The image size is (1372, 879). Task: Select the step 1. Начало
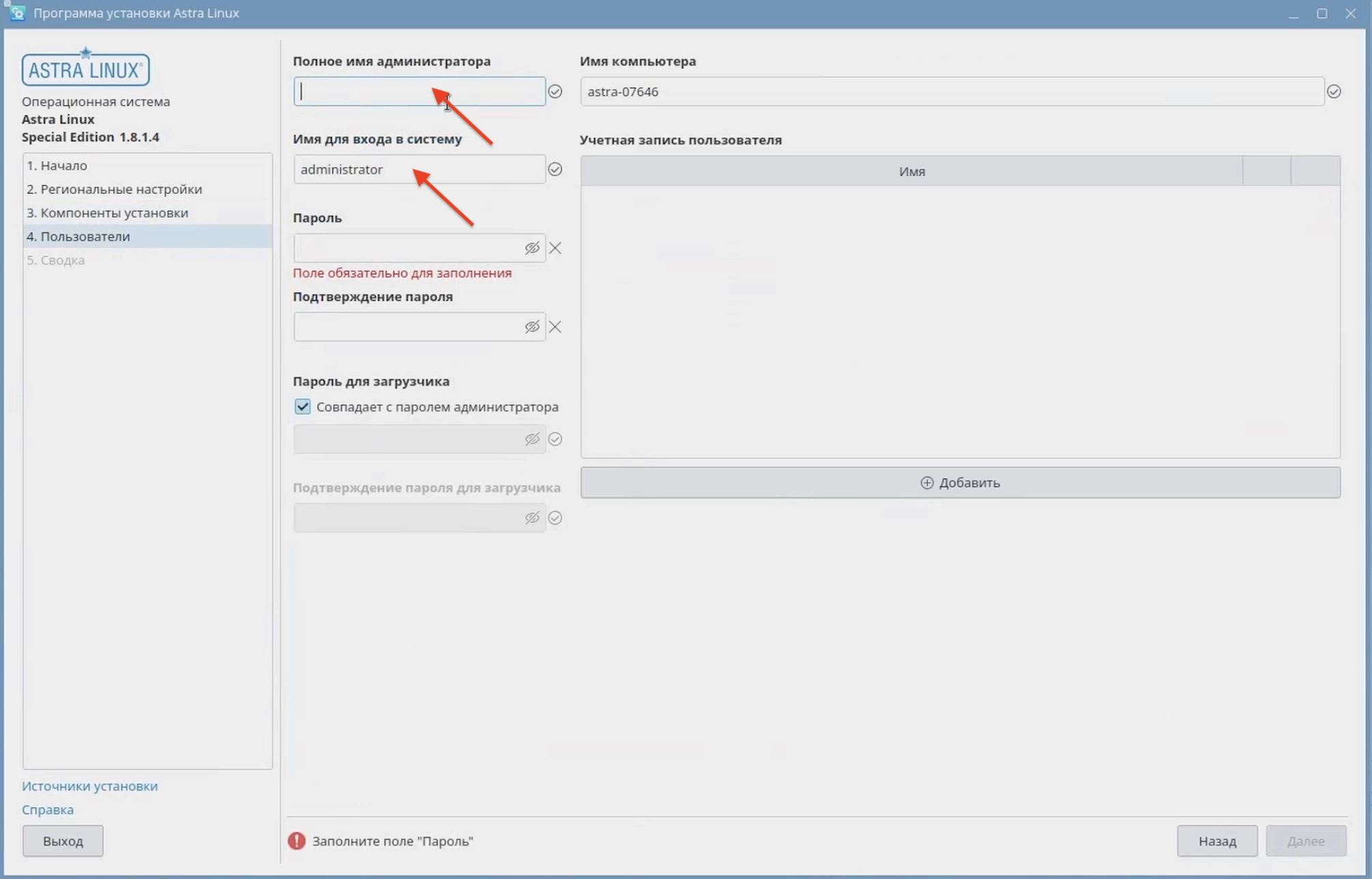[57, 165]
